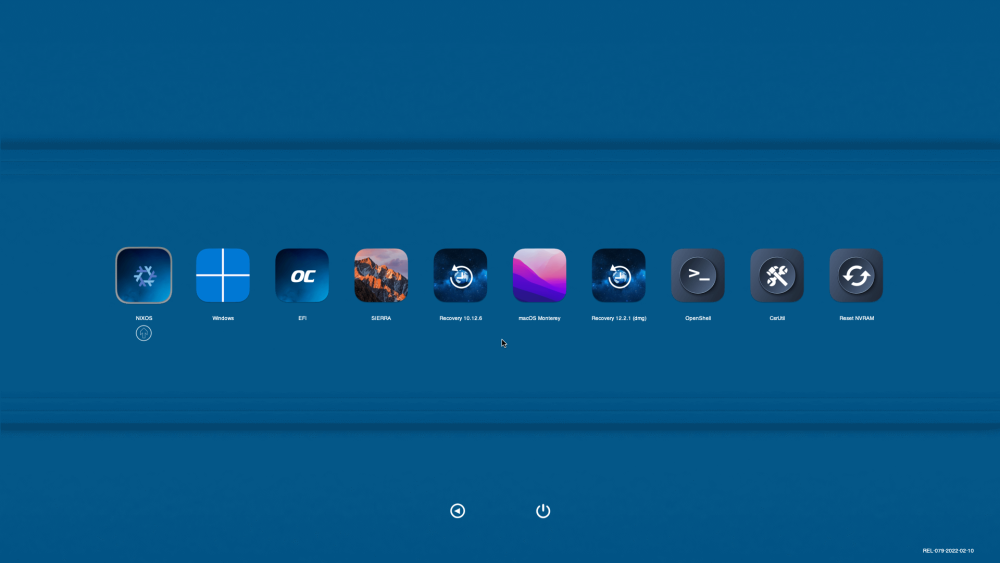Boot the Windows entry icon
The image size is (1000, 563).
point(223,275)
